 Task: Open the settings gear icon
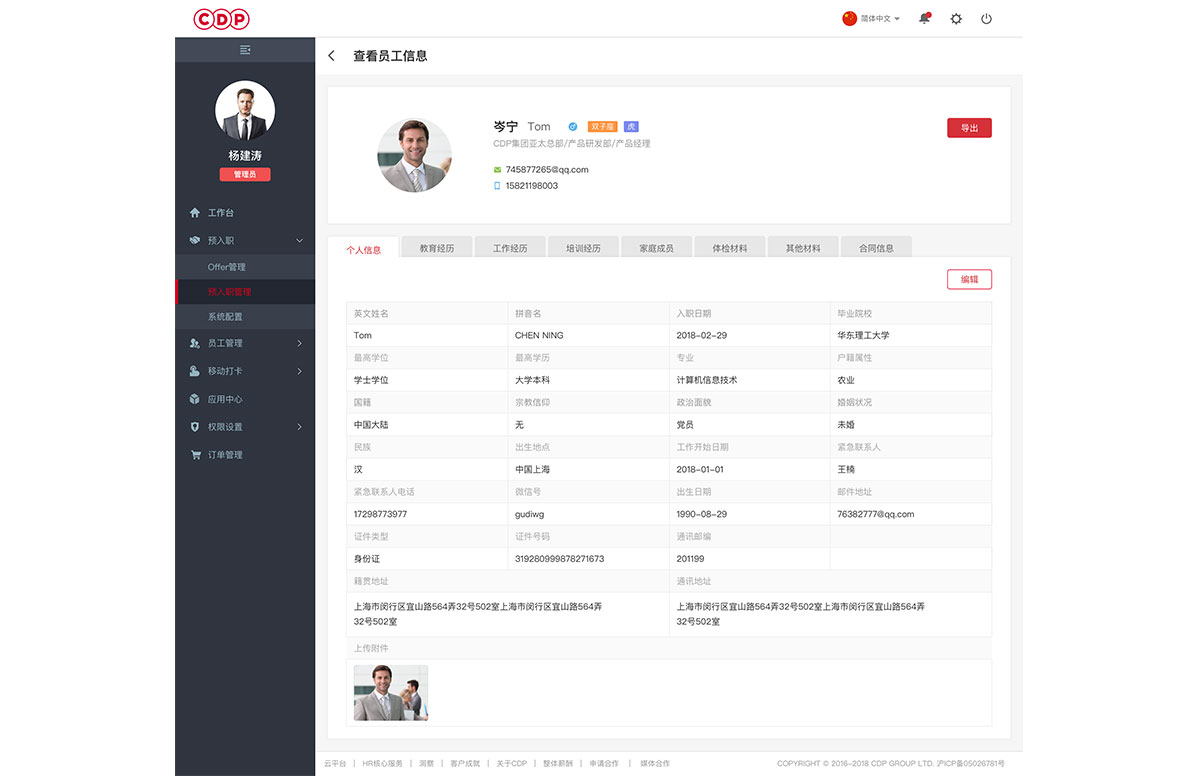(x=956, y=18)
